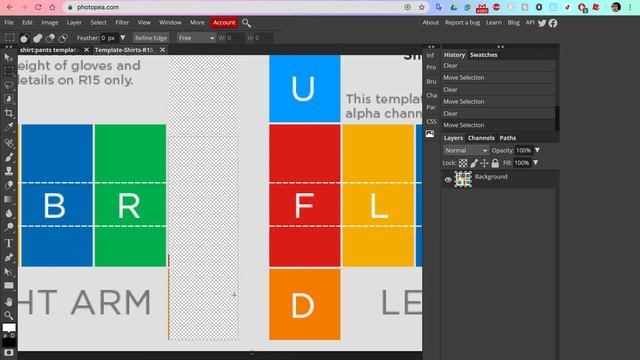Open the About link
640x360 pixels.
[431, 22]
